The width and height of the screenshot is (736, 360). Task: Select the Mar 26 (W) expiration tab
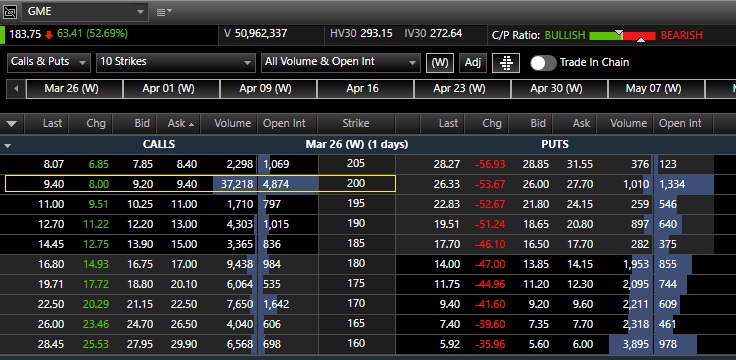pyautogui.click(x=74, y=89)
